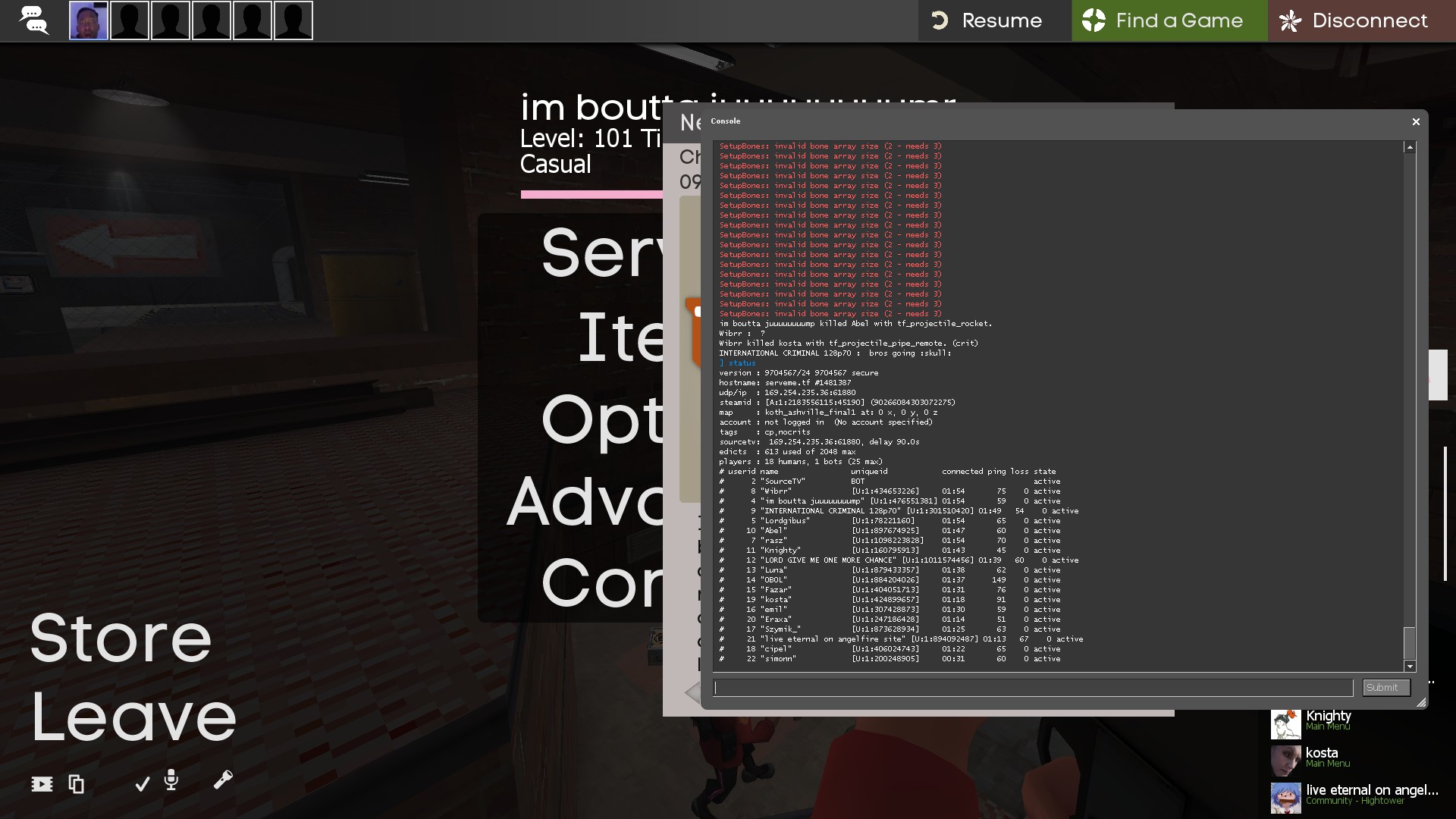The width and height of the screenshot is (1456, 819).
Task: Select the Leave menu item
Action: pyautogui.click(x=133, y=717)
